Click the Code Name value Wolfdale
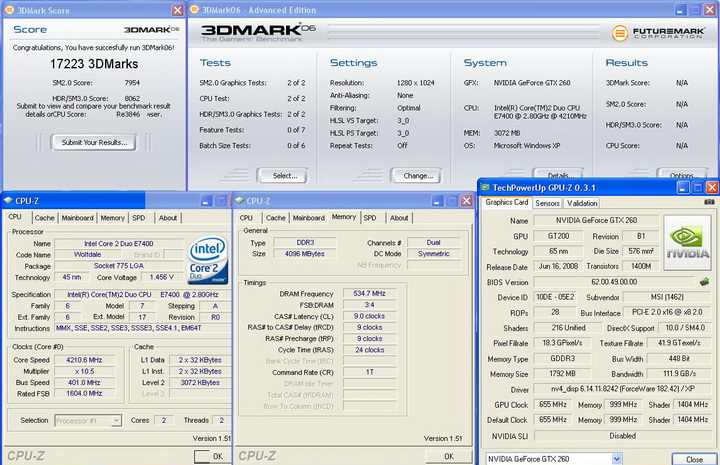The height and width of the screenshot is (465, 720). pos(87,254)
